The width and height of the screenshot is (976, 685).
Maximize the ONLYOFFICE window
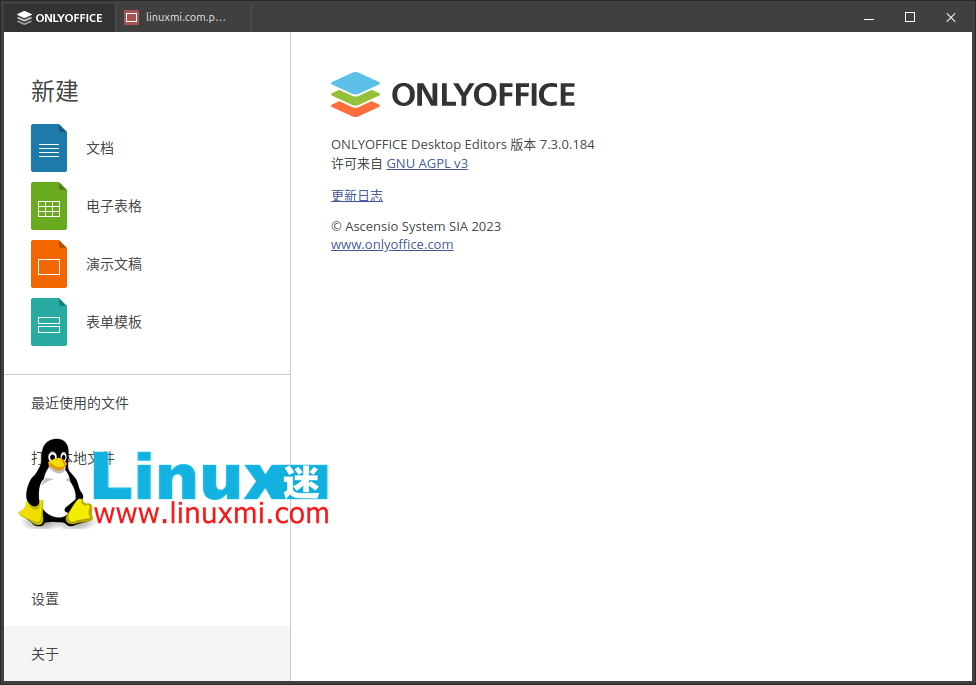click(909, 17)
